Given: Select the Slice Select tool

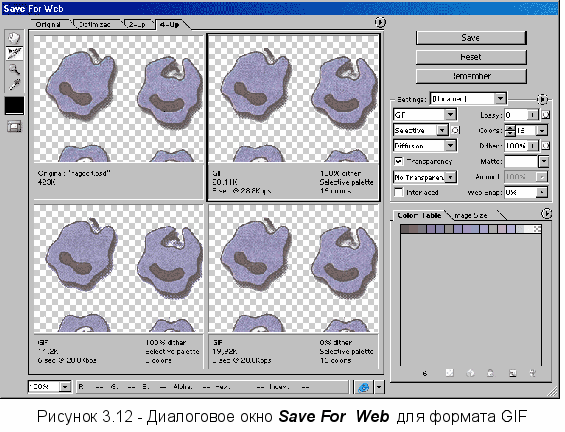Looking at the screenshot, I should pyautogui.click(x=14, y=53).
